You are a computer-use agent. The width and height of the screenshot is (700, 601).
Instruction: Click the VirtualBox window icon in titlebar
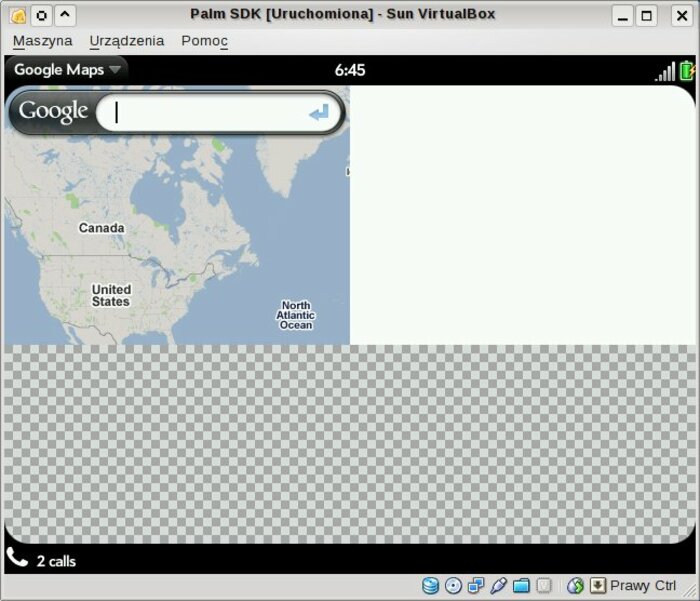click(18, 17)
